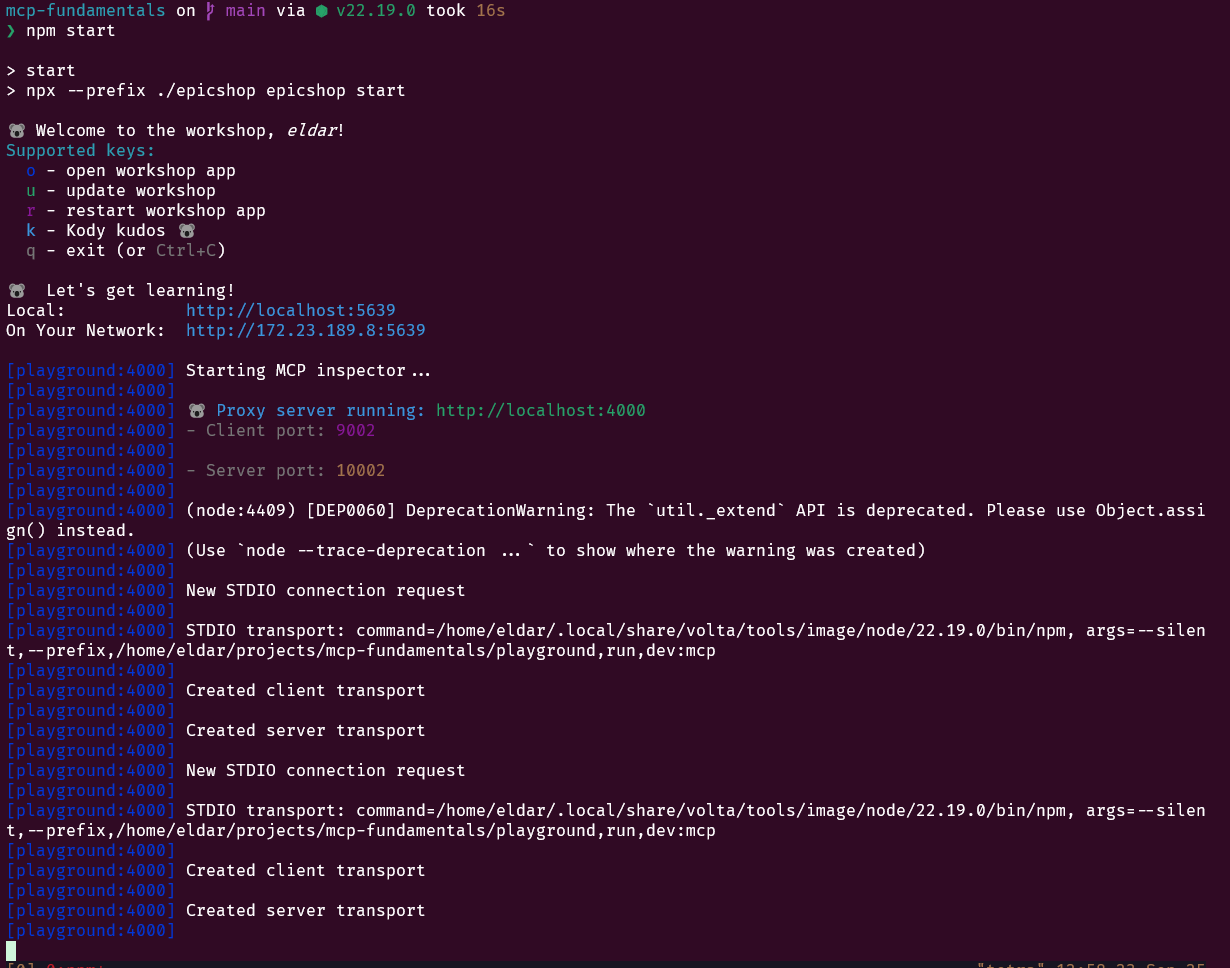Click the koala emoji after Kody kudos
The image size is (1230, 968).
(186, 231)
